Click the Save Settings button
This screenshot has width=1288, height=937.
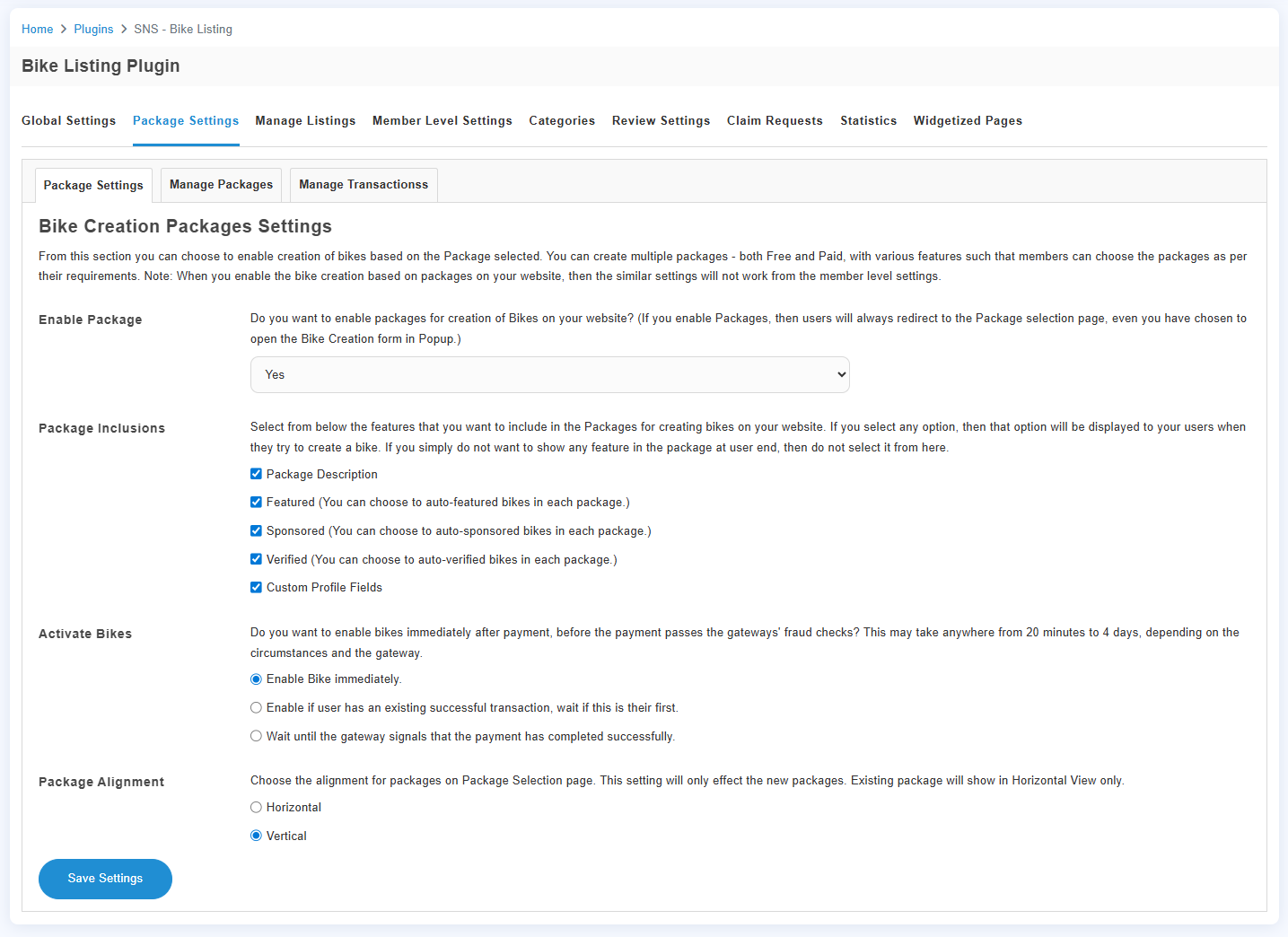coord(105,879)
